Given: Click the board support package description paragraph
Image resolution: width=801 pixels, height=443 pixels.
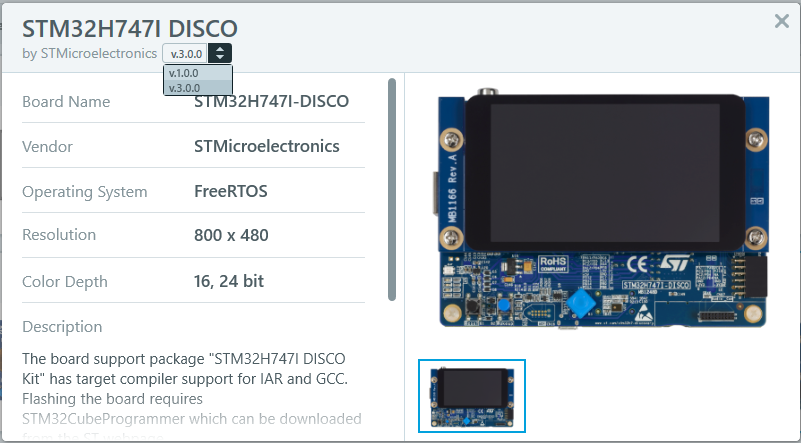Looking at the screenshot, I should point(192,396).
